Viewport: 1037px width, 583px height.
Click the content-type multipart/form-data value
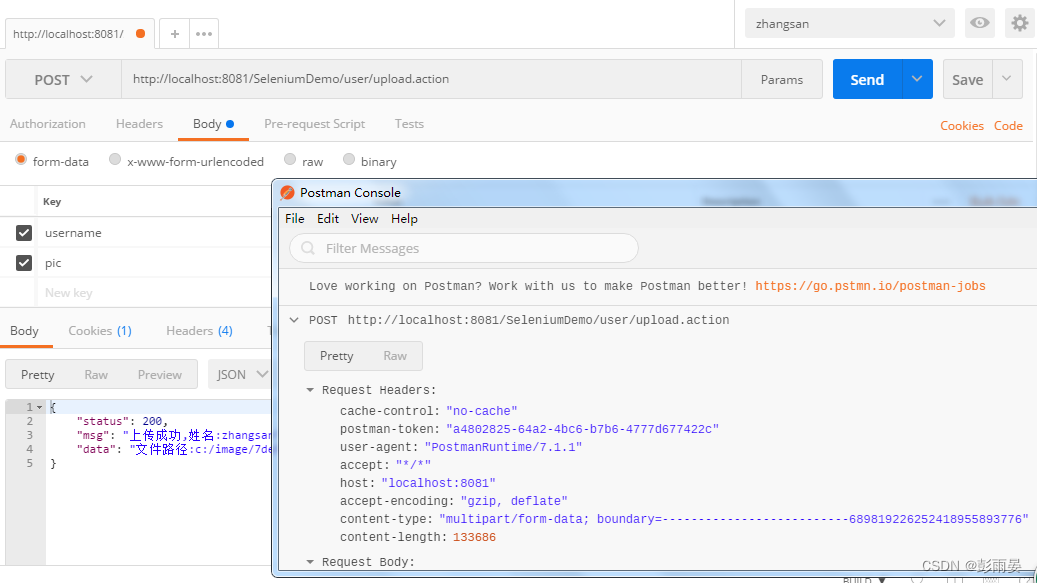(x=734, y=520)
